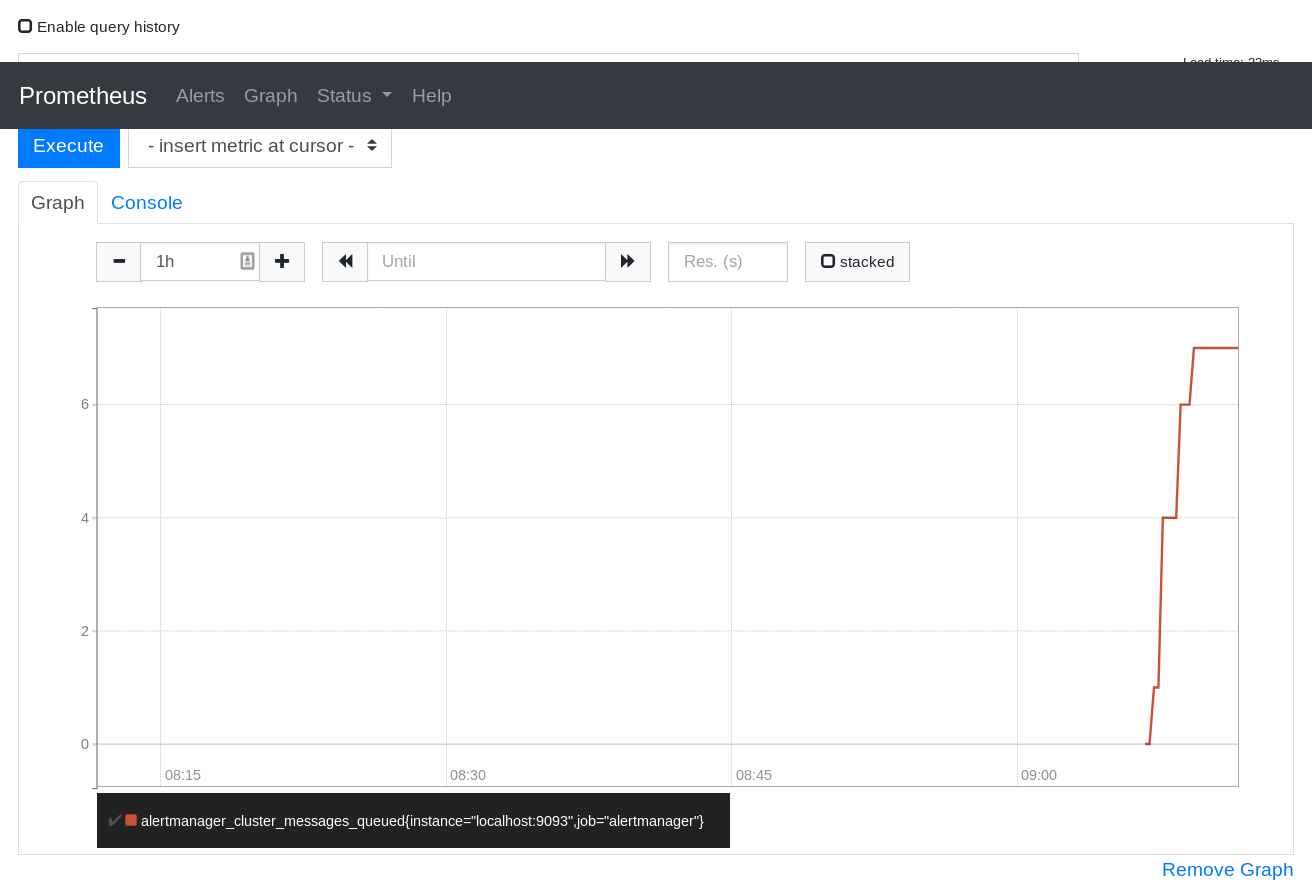1312x883 pixels.
Task: Remove the current graph
Action: pos(1228,869)
